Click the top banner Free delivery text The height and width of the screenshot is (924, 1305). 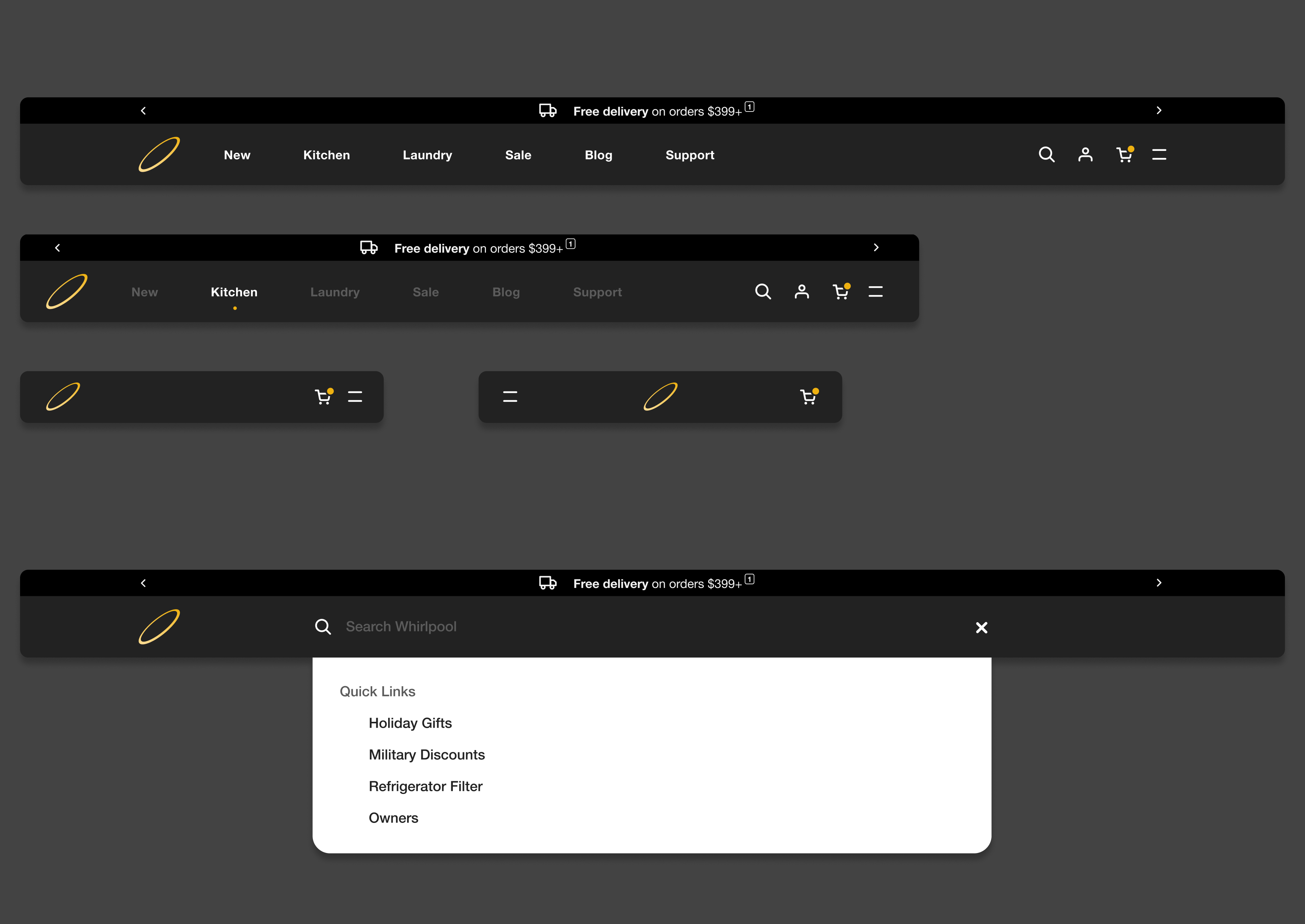coord(657,112)
